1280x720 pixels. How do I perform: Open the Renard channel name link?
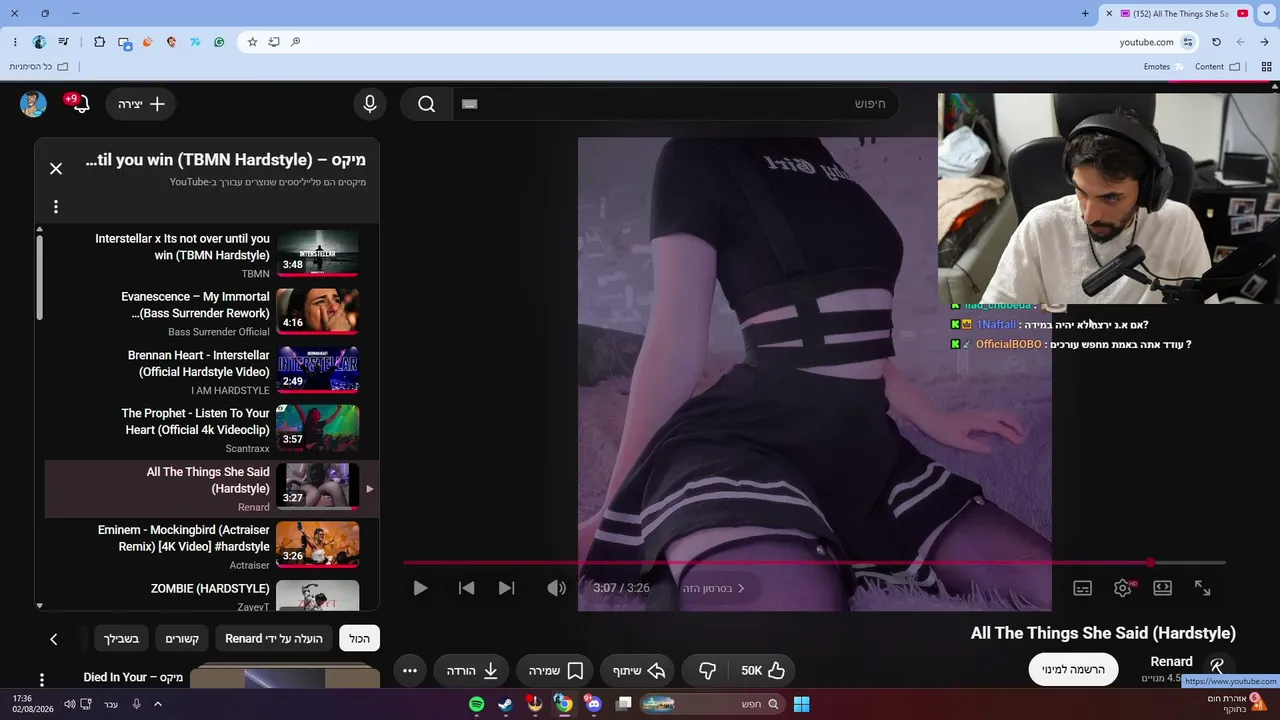point(1171,662)
